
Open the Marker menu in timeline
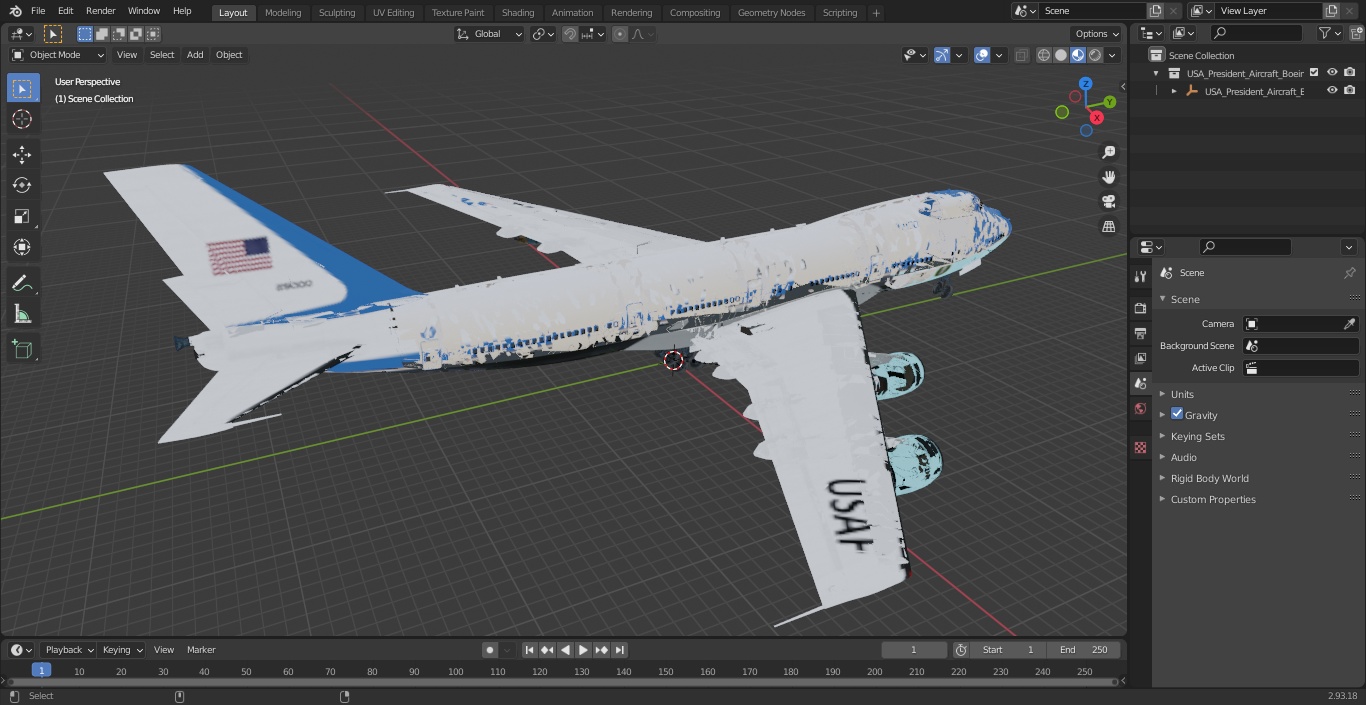coord(201,650)
